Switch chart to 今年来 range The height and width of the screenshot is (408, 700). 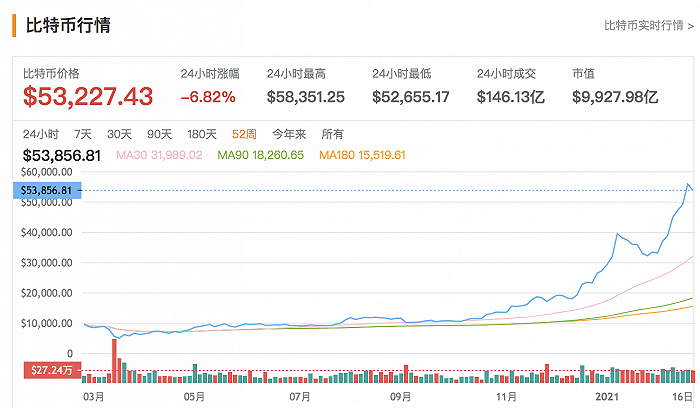[x=287, y=134]
